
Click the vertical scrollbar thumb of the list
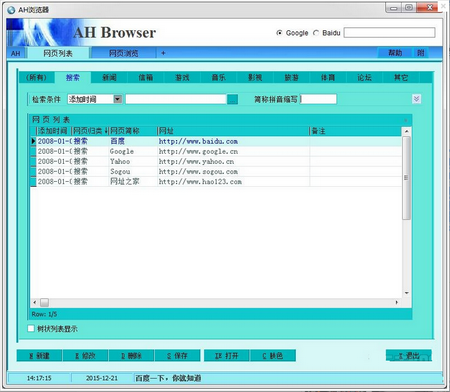click(406, 178)
